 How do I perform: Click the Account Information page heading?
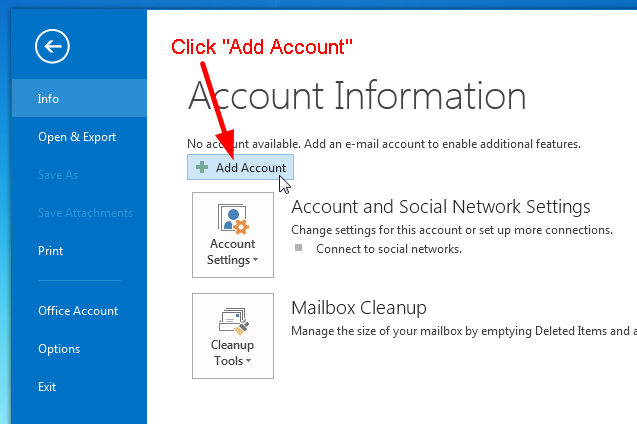(x=356, y=96)
